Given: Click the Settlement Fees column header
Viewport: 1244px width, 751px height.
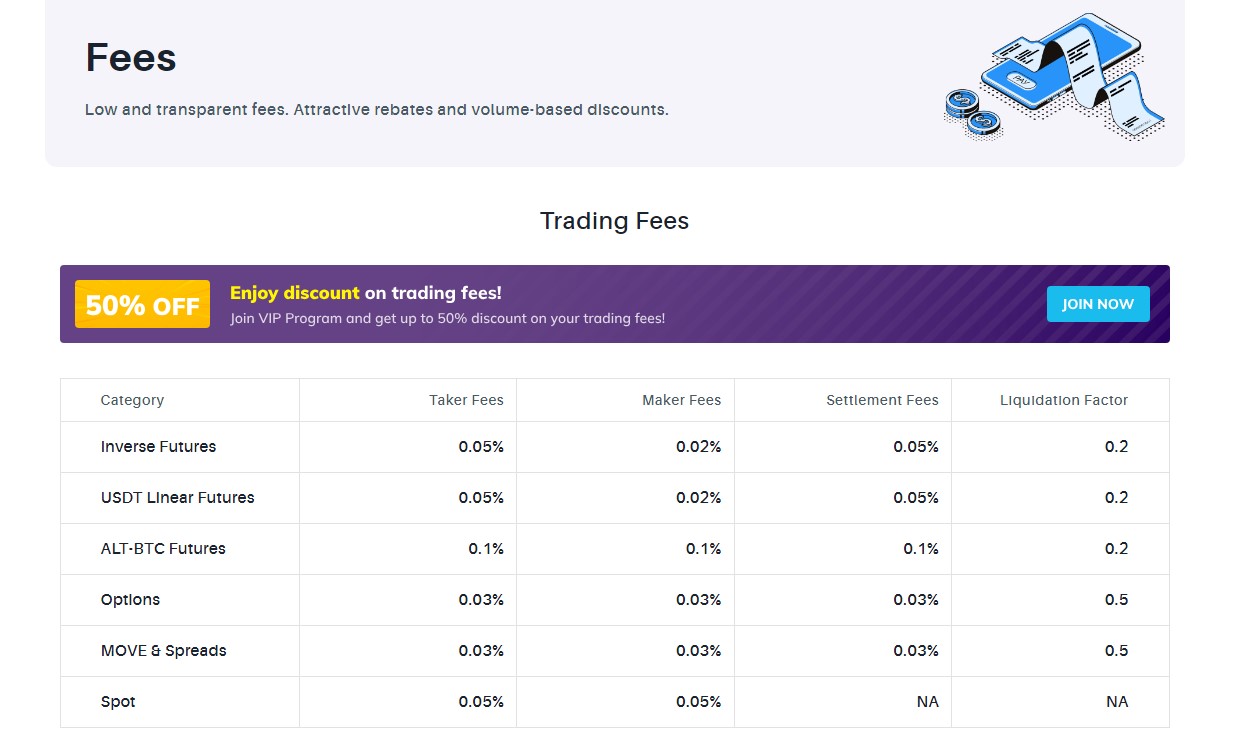Looking at the screenshot, I should click(882, 400).
